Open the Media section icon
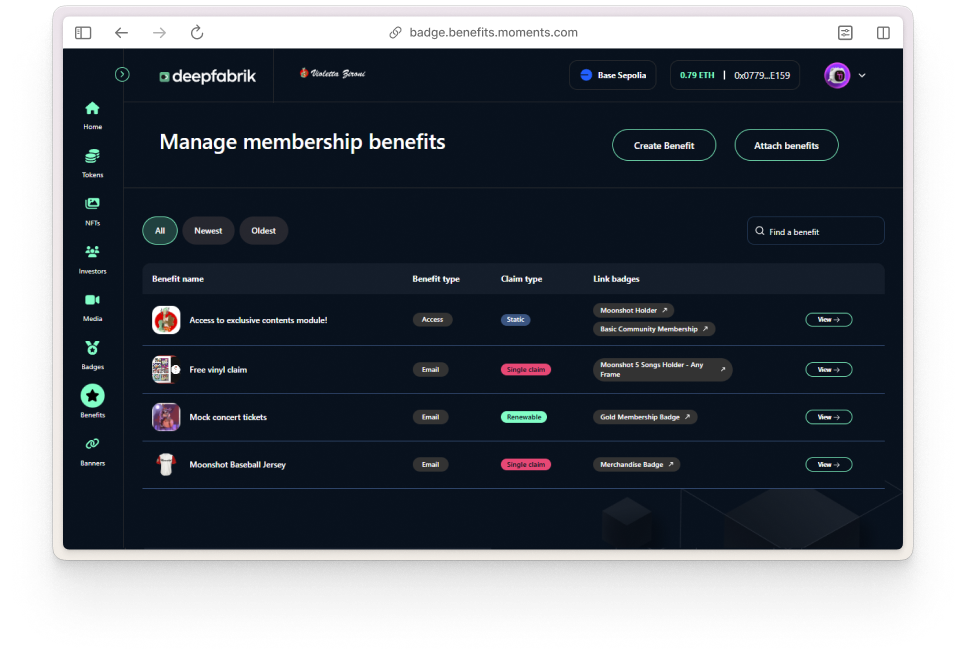This screenshot has width=966, height=660. coord(92,300)
